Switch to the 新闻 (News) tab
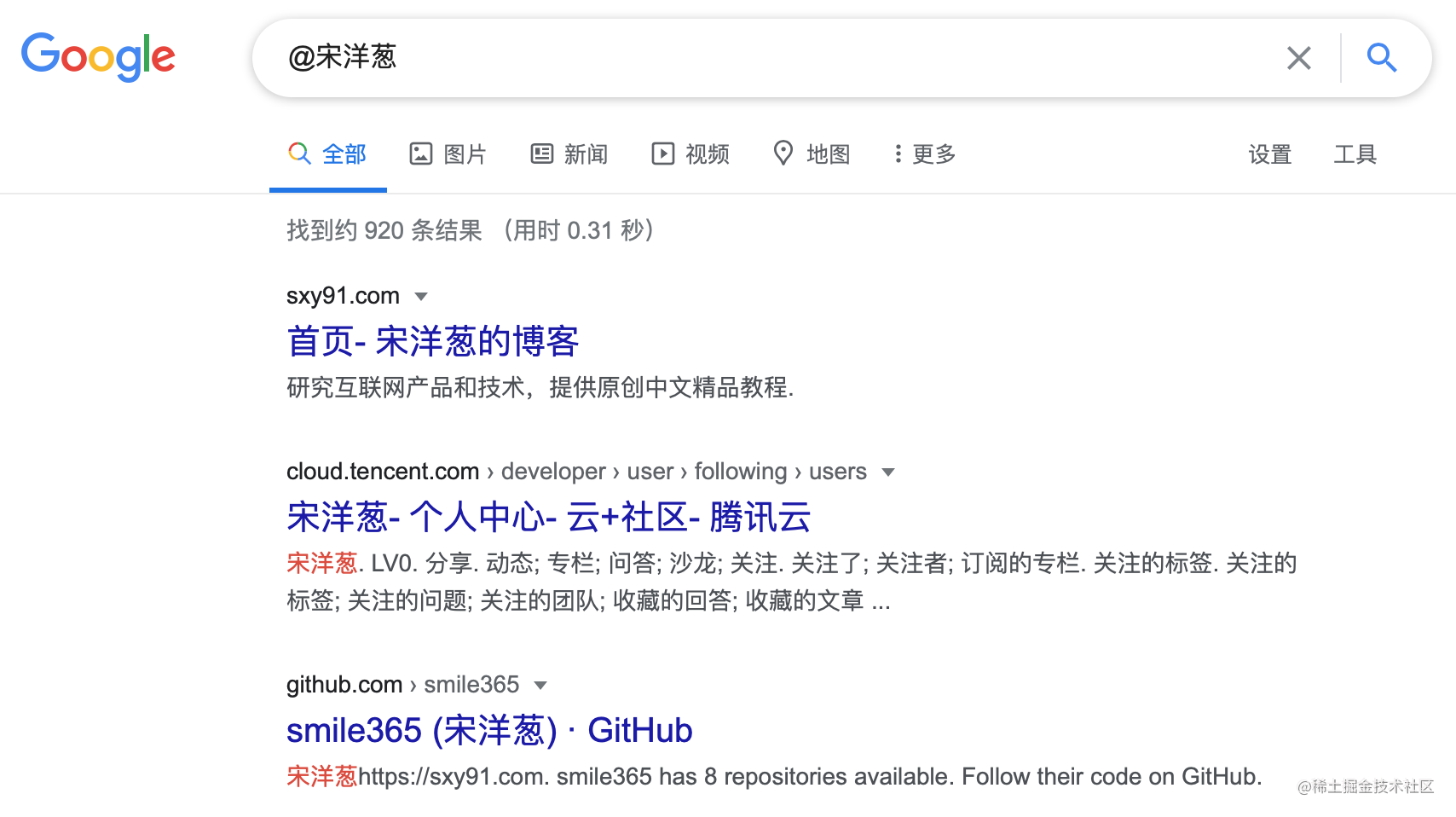The image size is (1456, 817). [569, 154]
